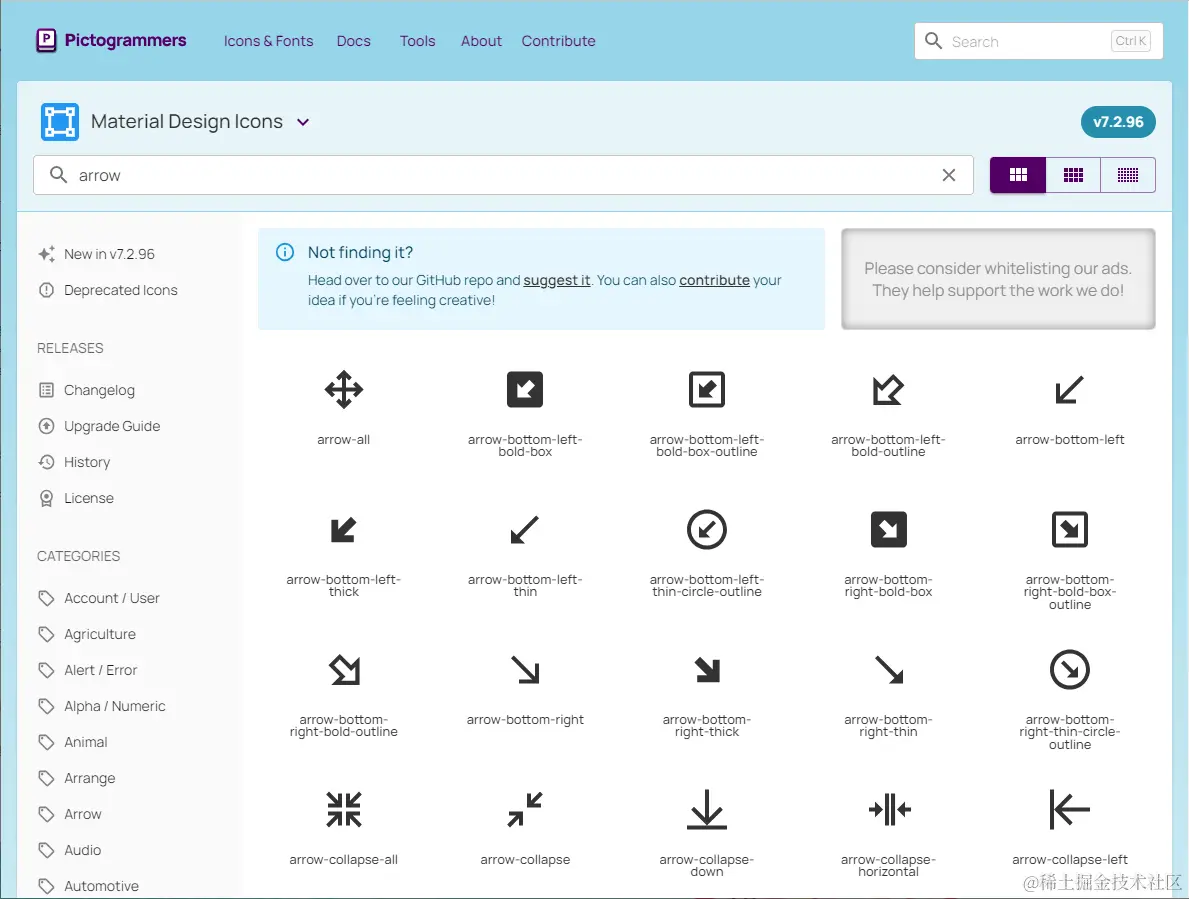
Task: Click the Material Design Icons library logo
Action: [60, 122]
